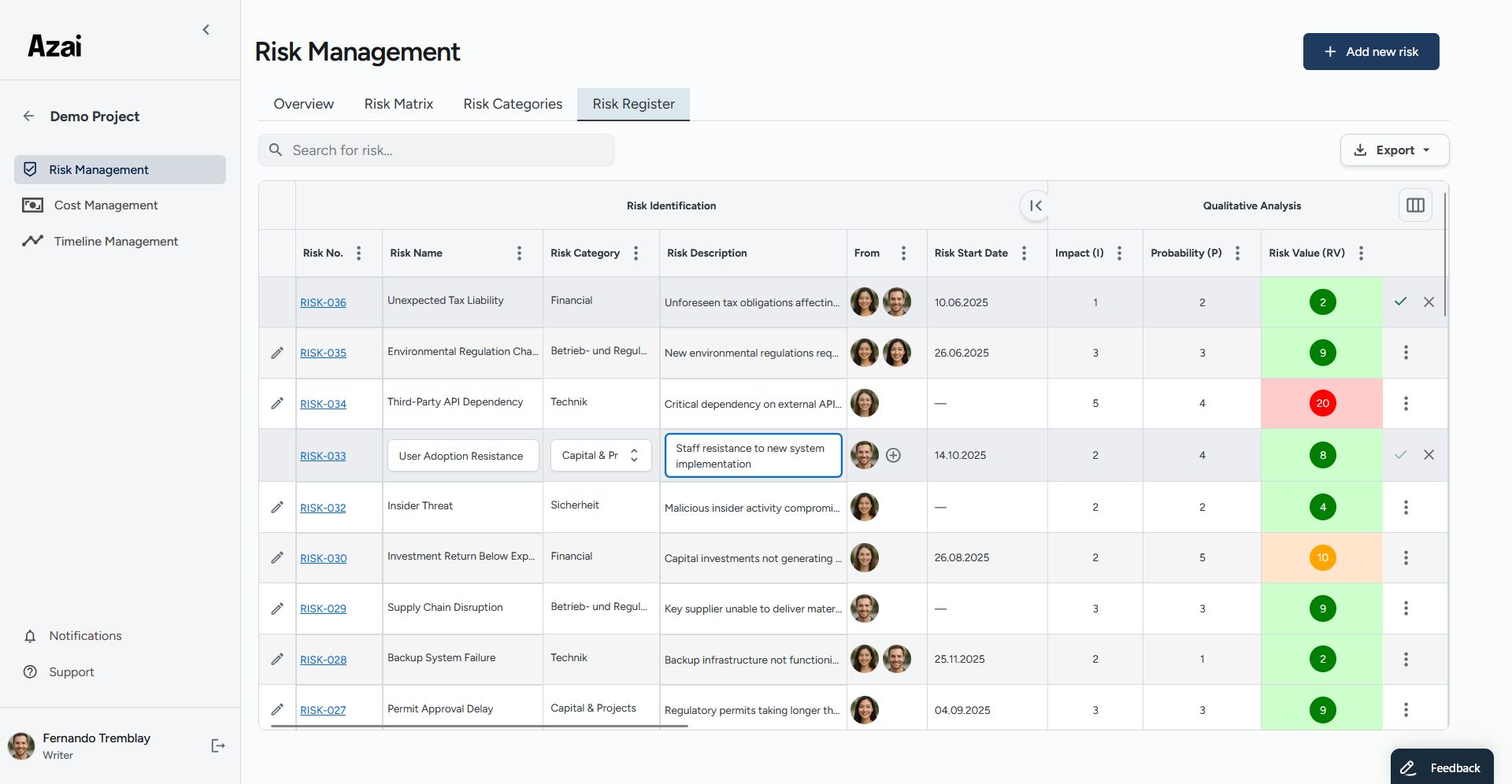
Task: Click the Search for risk field
Action: click(x=436, y=150)
